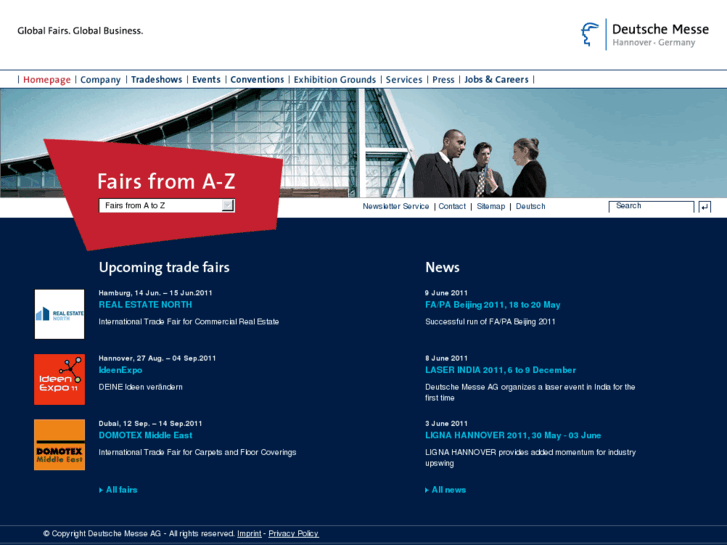Viewport: 727px width, 545px height.
Task: Click 'Hamburg, 14 Jun. – 15 Jun.2011' date text
Action: (155, 293)
